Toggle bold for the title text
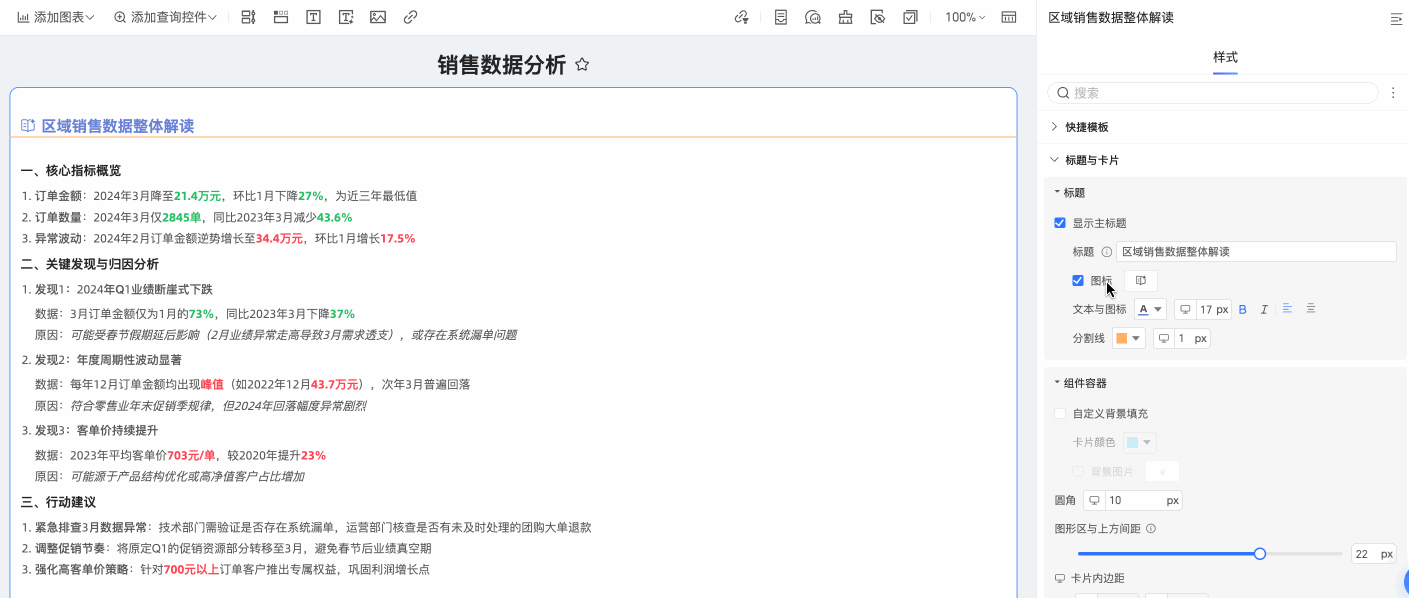Viewport: 1409px width, 598px height. tap(1243, 310)
